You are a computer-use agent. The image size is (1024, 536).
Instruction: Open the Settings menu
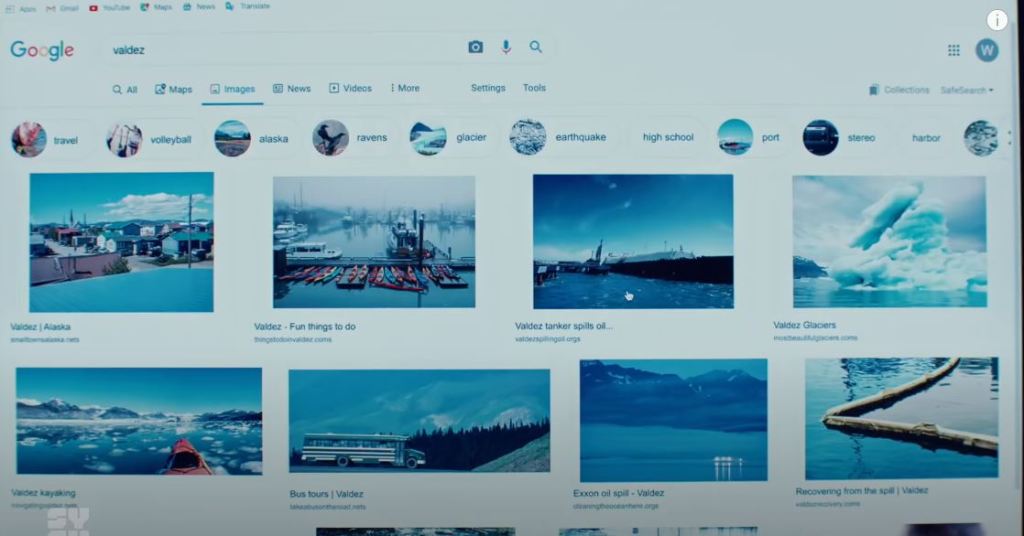tap(488, 88)
